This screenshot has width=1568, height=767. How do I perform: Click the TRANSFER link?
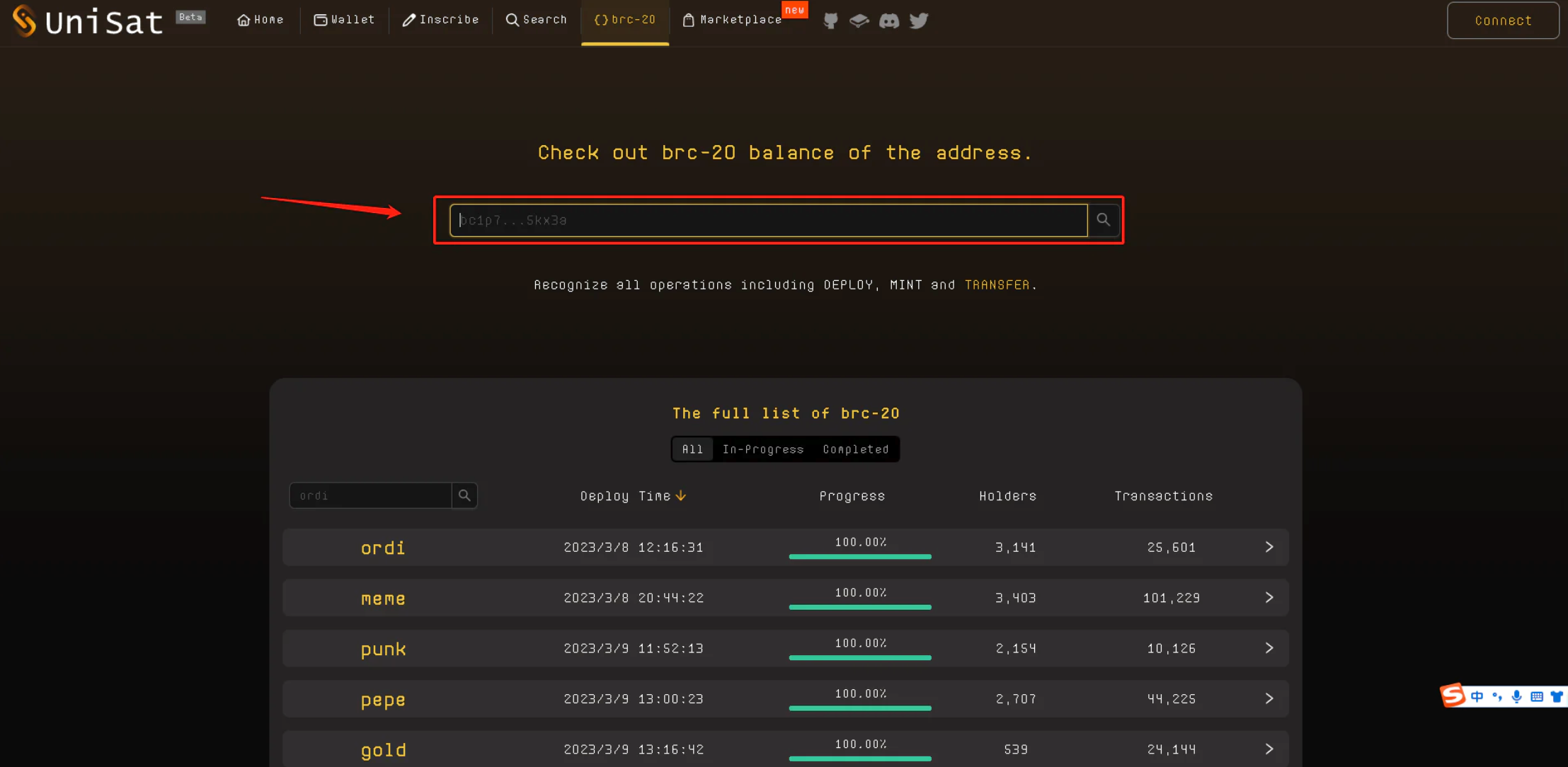pyautogui.click(x=997, y=284)
